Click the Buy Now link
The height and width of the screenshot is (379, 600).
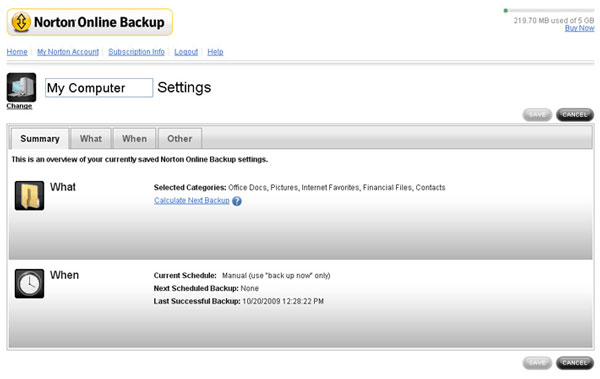(x=579, y=28)
